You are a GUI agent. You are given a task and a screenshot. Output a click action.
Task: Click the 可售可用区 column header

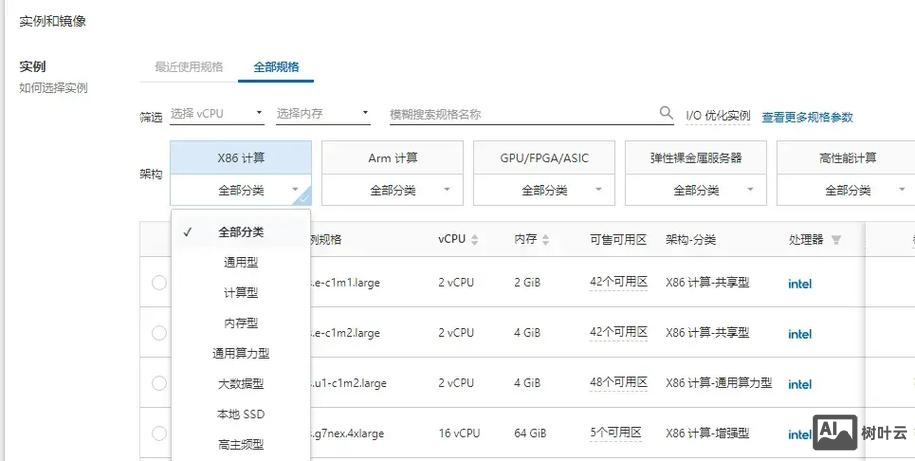pos(618,240)
